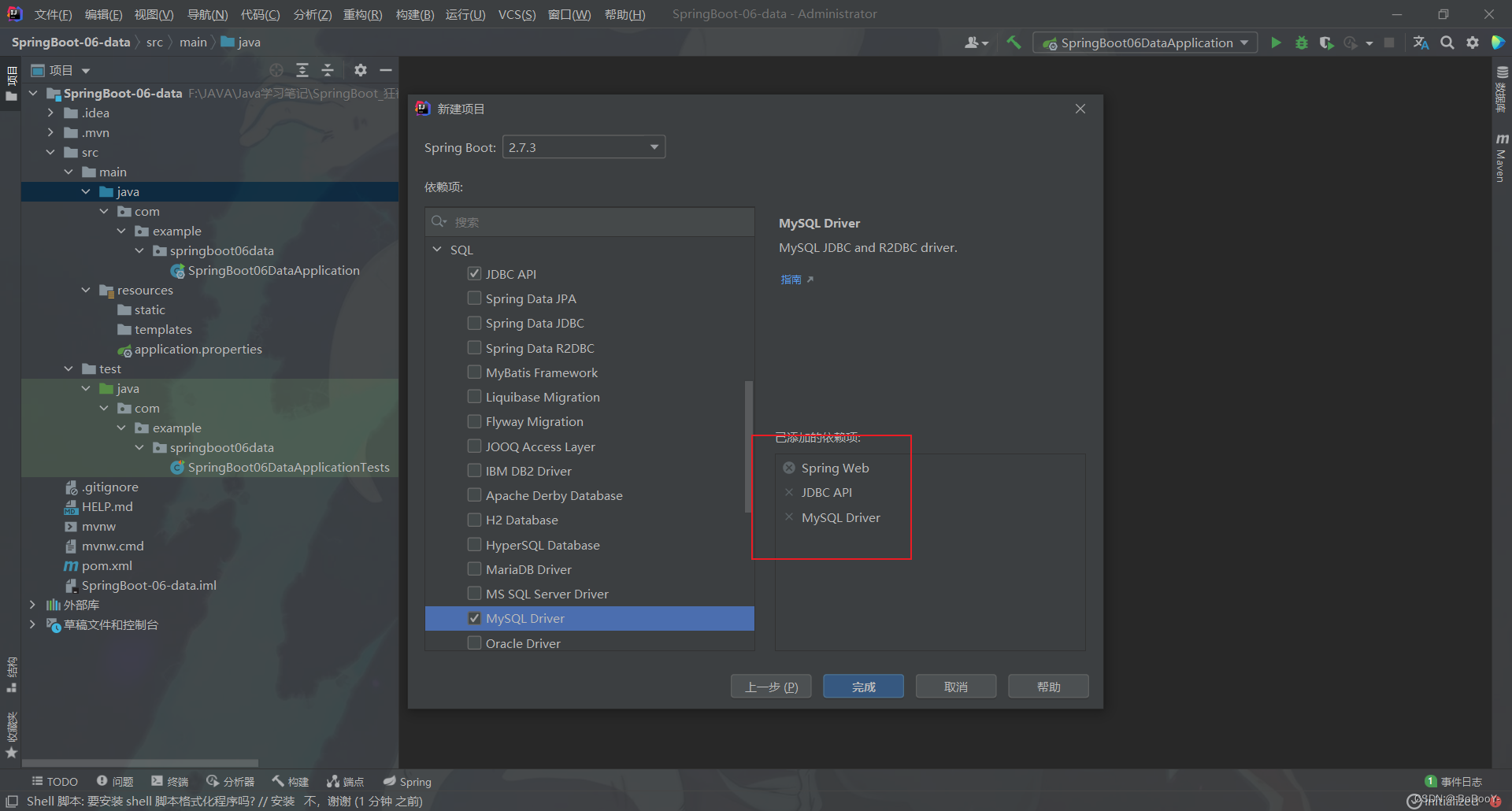Click the 取消 button

point(955,687)
